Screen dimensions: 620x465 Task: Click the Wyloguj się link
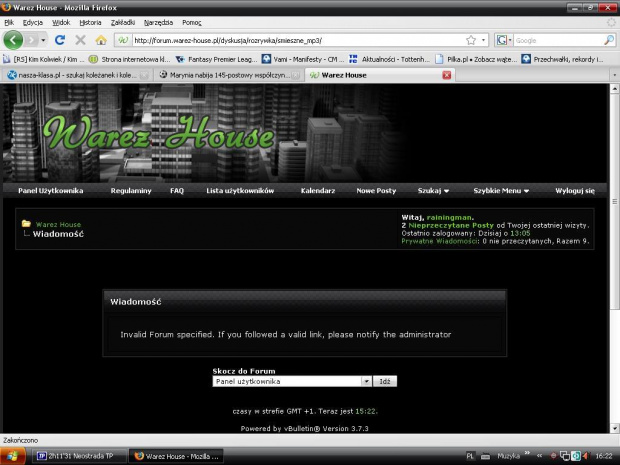[574, 190]
